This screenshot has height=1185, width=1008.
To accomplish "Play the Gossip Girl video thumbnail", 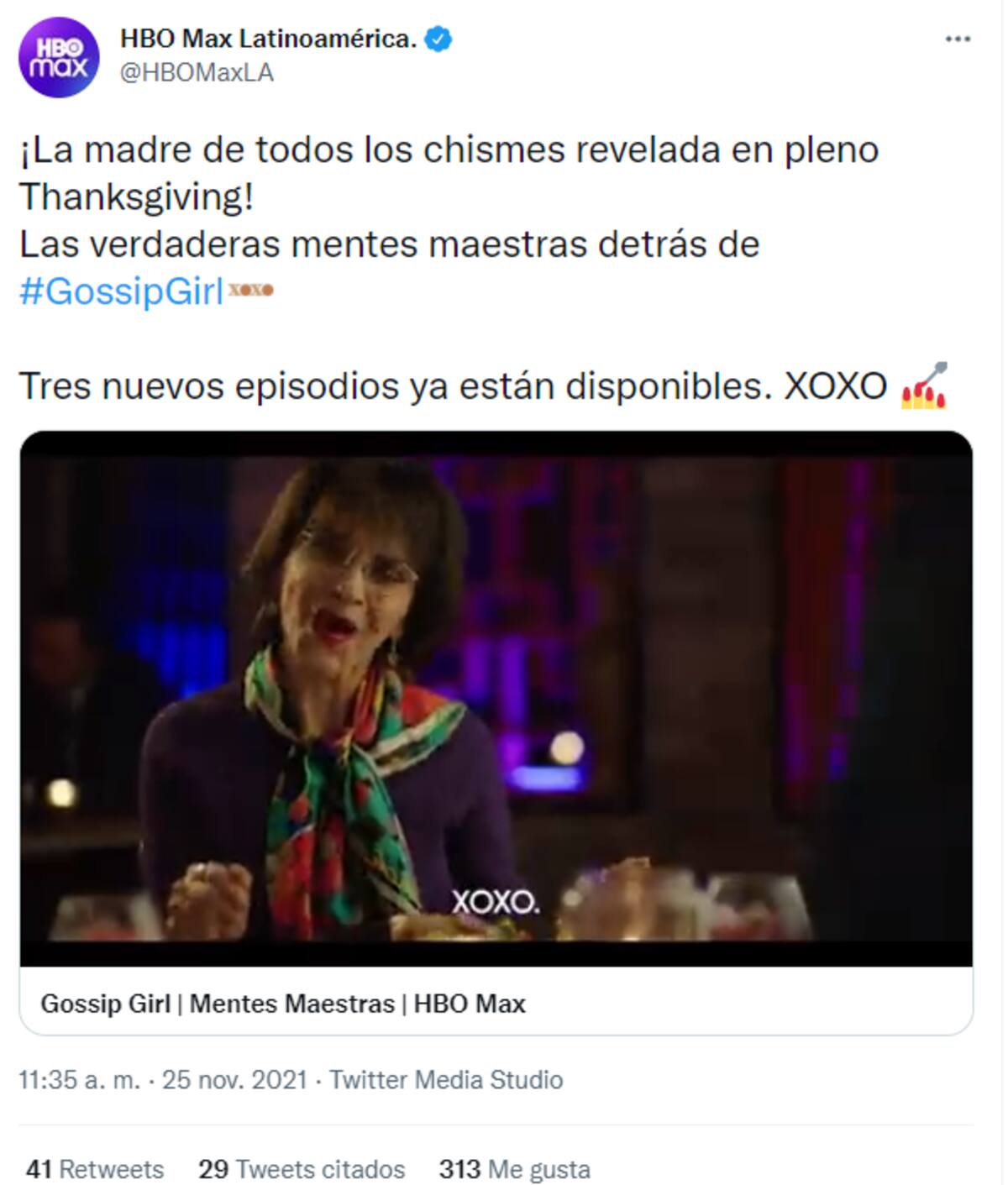I will [x=496, y=699].
